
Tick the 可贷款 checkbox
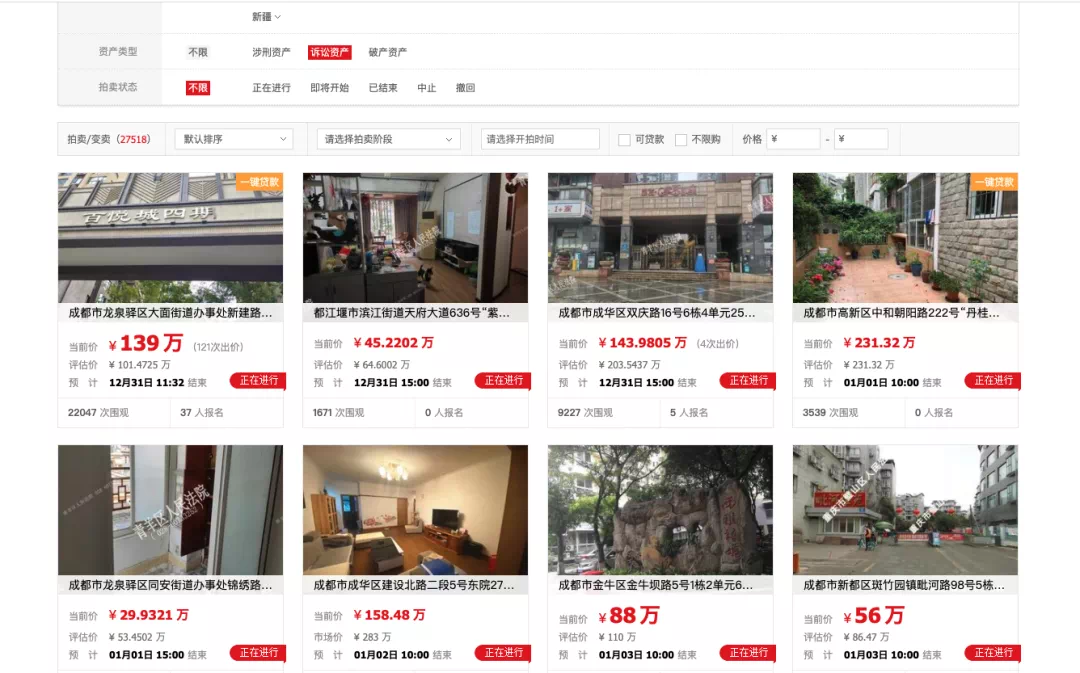(x=624, y=140)
